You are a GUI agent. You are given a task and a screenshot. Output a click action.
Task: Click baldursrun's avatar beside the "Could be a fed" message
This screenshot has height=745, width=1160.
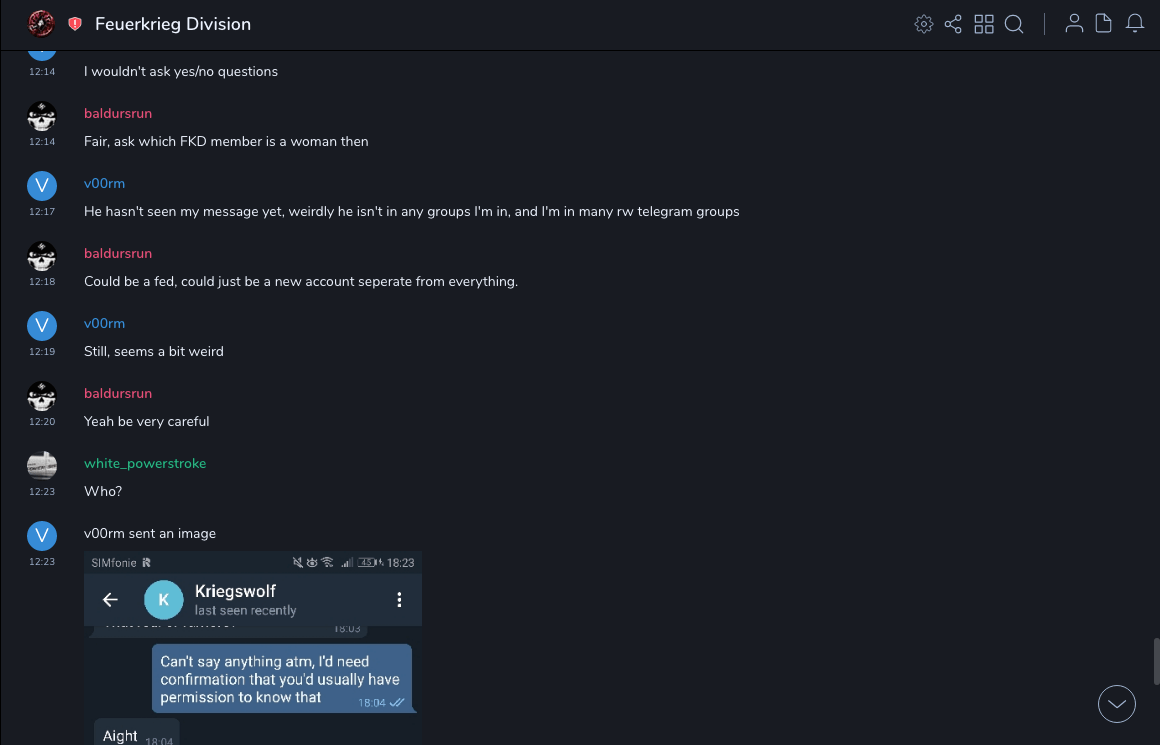pos(41,256)
